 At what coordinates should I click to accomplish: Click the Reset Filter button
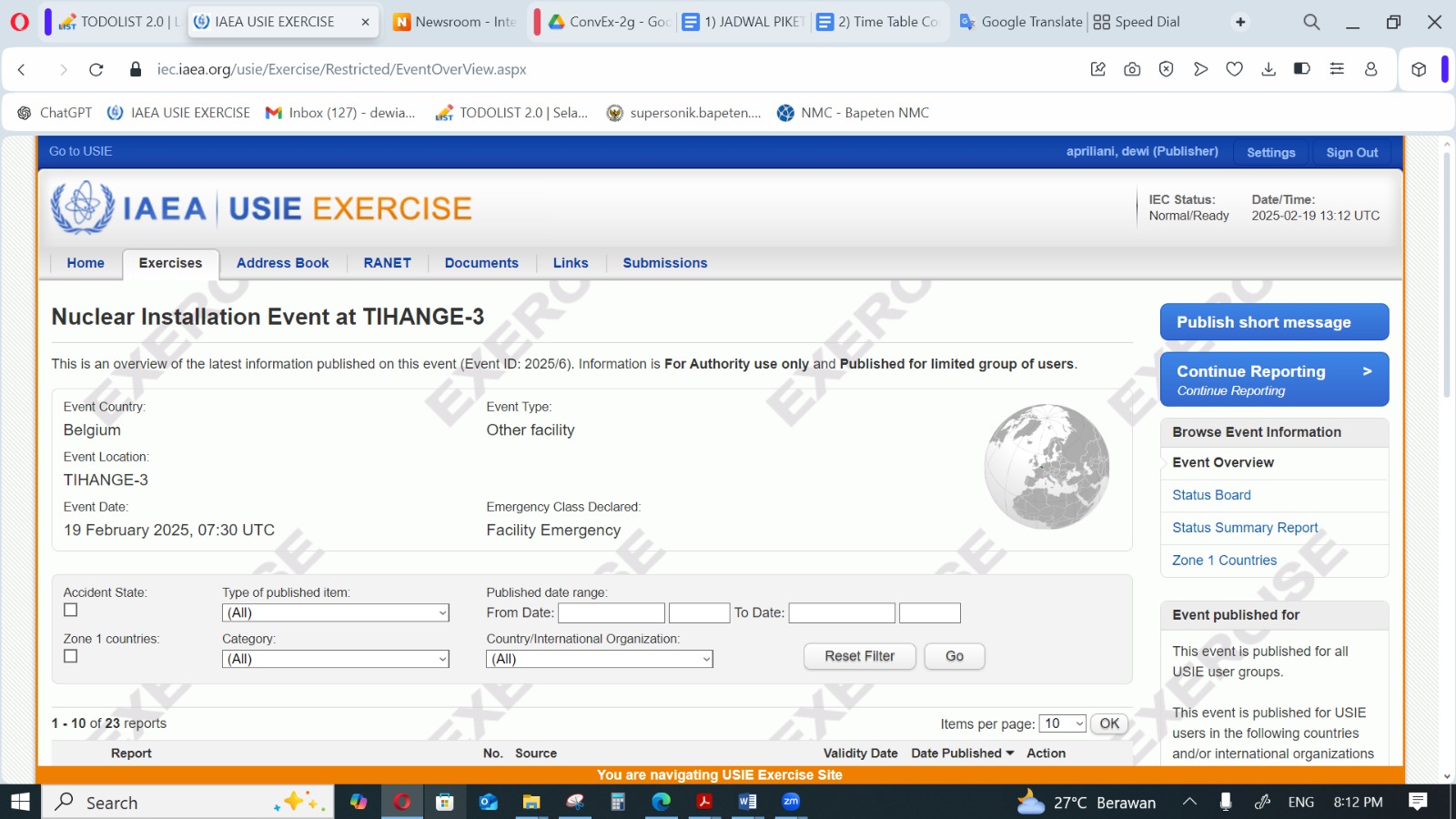[x=860, y=656]
